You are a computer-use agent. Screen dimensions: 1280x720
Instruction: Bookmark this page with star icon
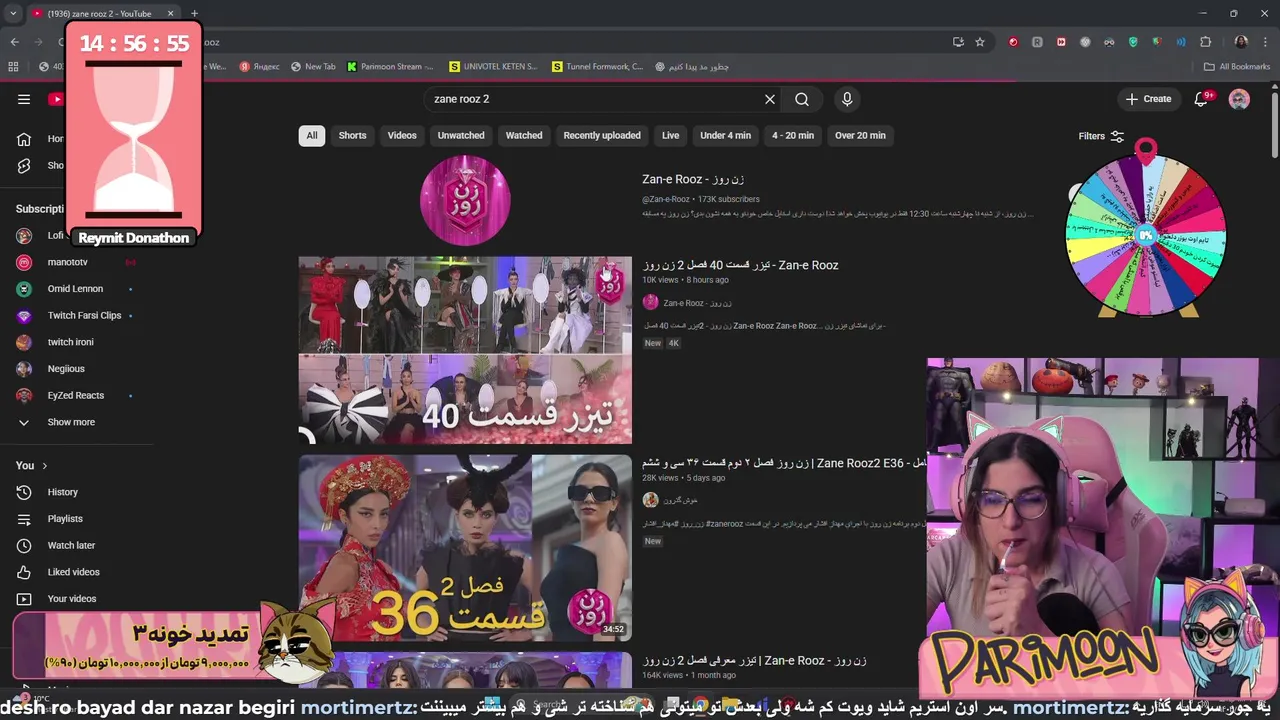pyautogui.click(x=980, y=42)
